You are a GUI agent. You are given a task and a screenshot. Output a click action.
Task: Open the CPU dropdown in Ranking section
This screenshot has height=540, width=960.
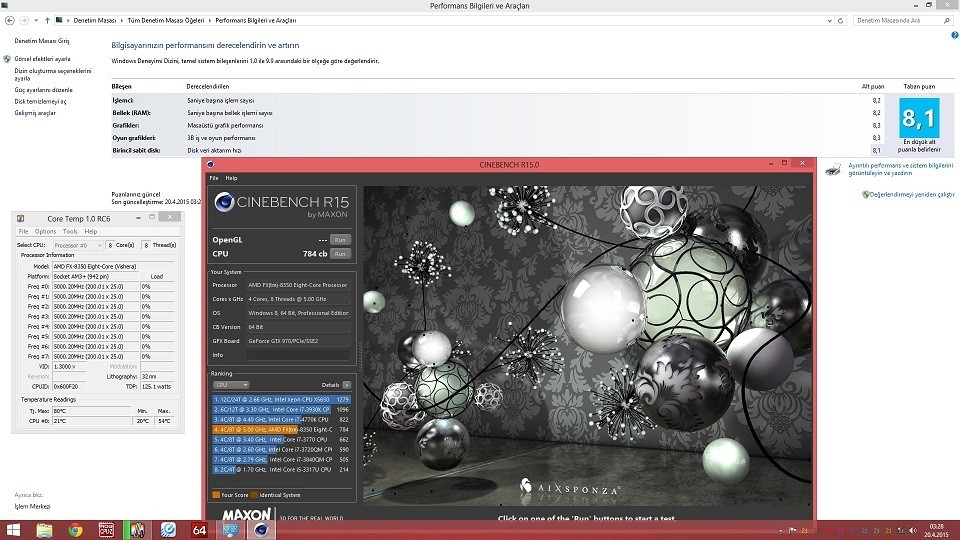231,385
